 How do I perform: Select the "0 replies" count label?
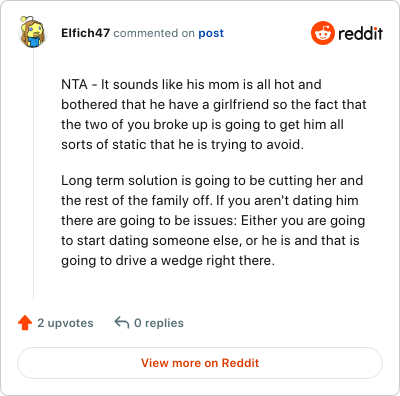pyautogui.click(x=159, y=323)
